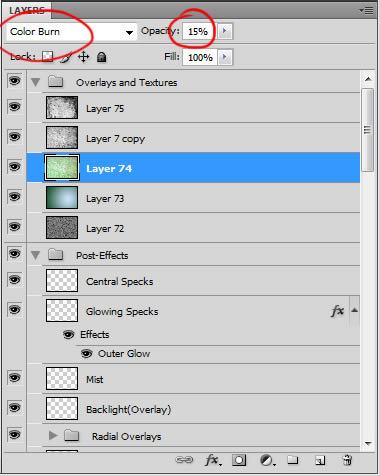380x476 pixels.
Task: Enable the lock all padlock icon
Action: pyautogui.click(x=101, y=57)
